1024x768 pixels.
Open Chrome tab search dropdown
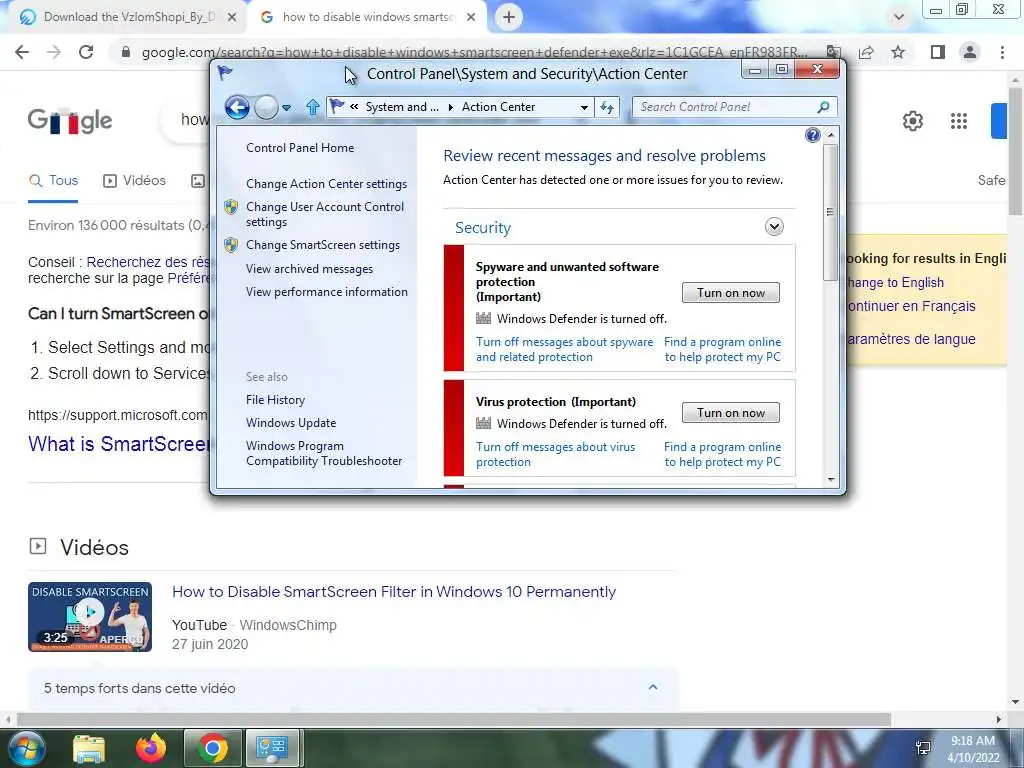coord(899,17)
